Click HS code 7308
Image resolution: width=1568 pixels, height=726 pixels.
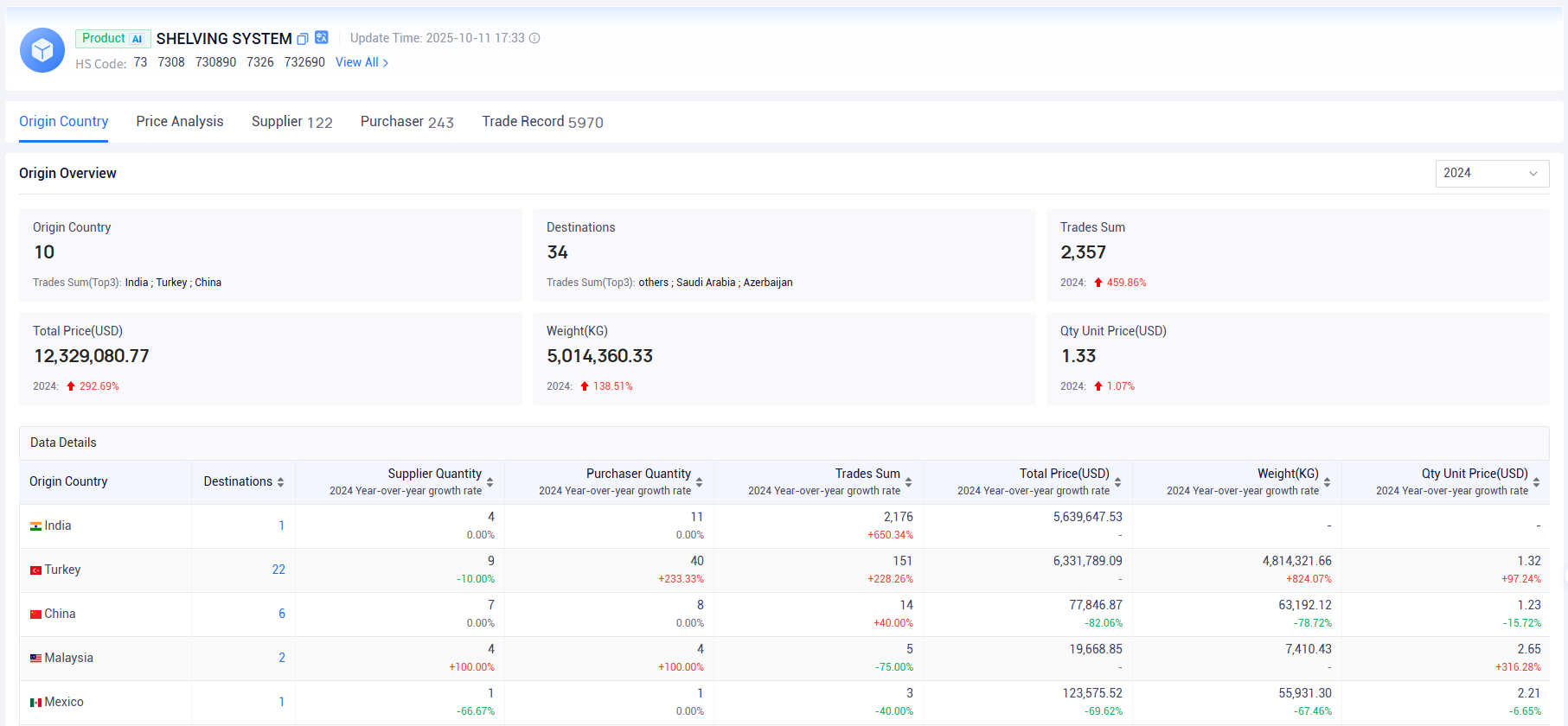coord(171,62)
